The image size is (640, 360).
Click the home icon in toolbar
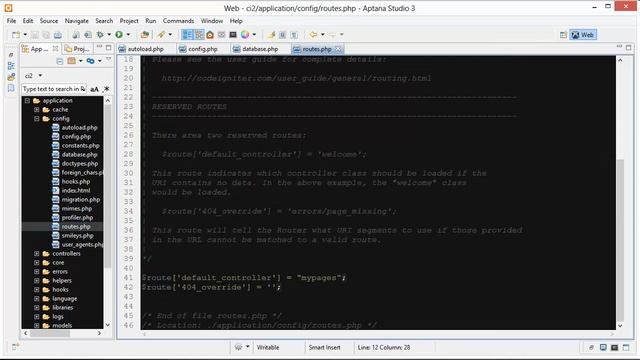[x=210, y=35]
